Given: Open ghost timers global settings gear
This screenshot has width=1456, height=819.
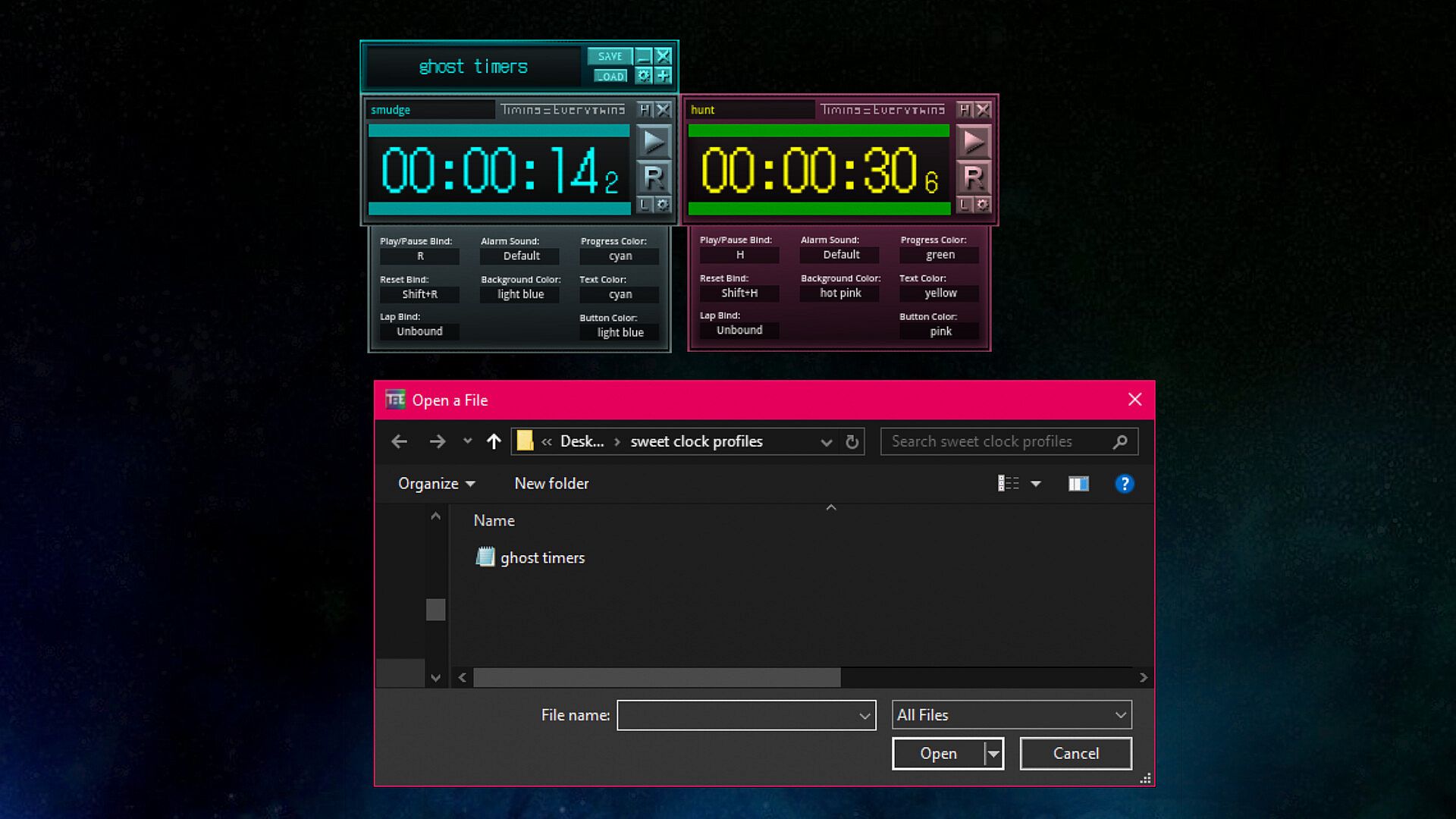Looking at the screenshot, I should click(x=644, y=75).
